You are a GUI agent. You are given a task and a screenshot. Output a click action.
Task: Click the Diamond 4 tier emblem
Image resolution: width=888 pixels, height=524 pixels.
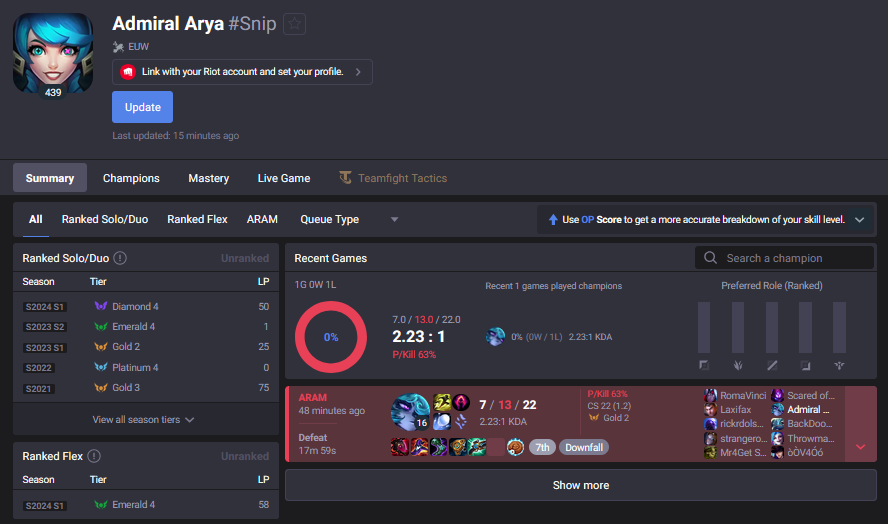(101, 306)
